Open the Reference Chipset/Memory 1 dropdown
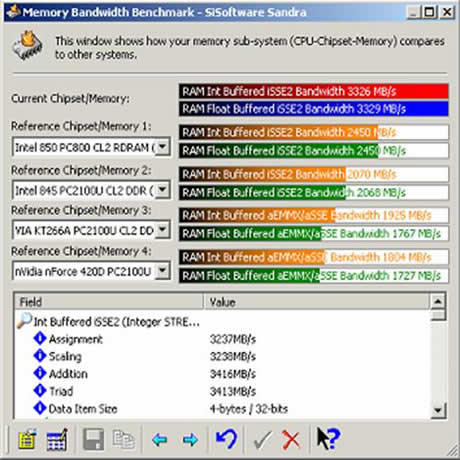Image resolution: width=460 pixels, height=460 pixels. (x=163, y=147)
